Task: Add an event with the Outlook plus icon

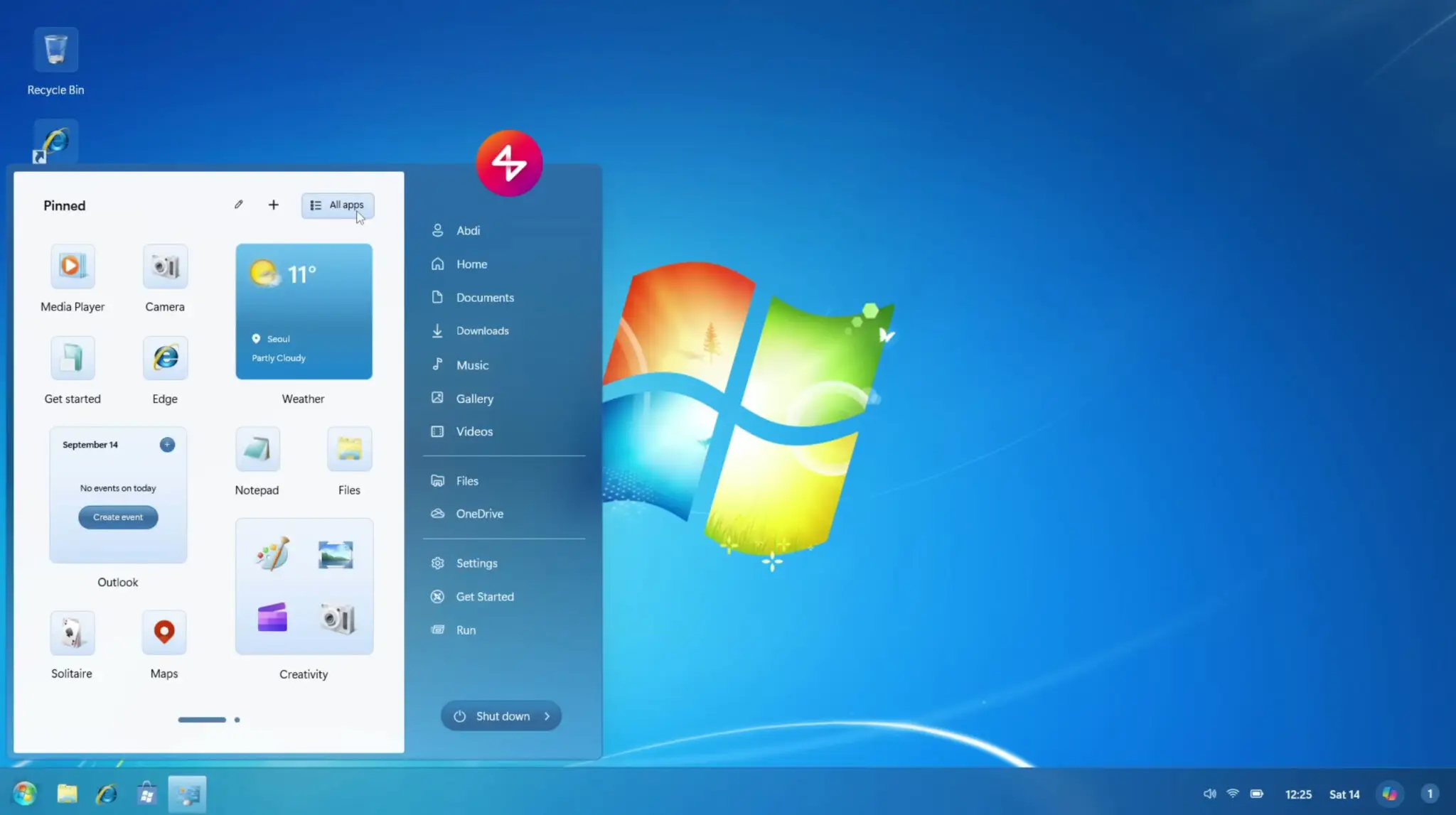Action: coord(167,445)
